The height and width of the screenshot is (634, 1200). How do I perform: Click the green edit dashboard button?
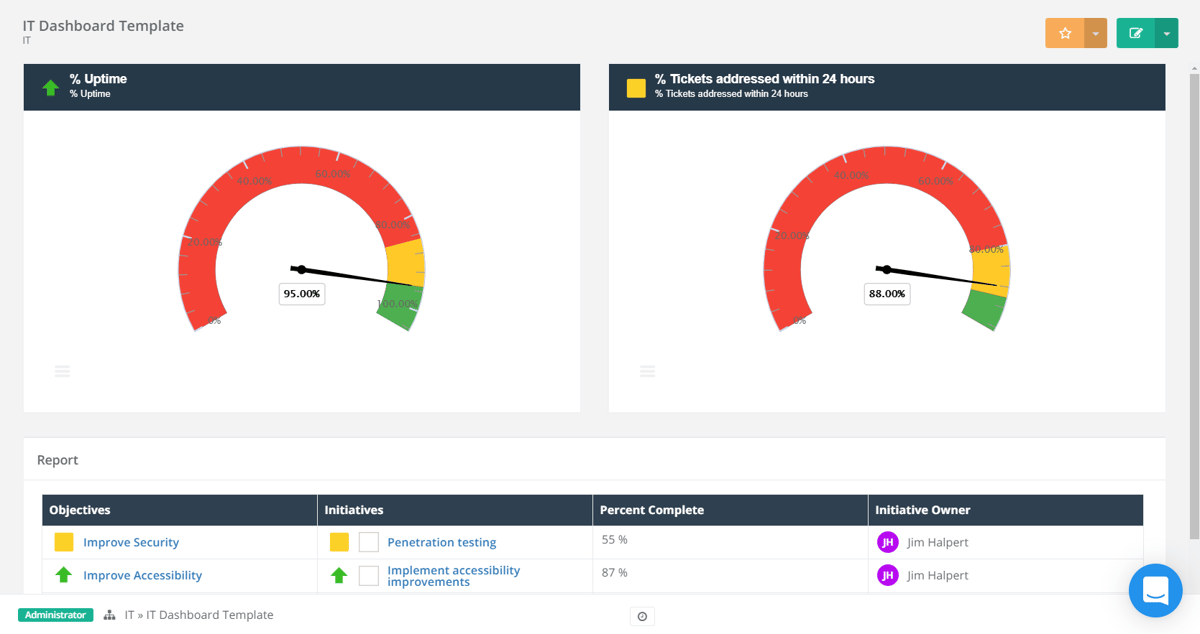pyautogui.click(x=1136, y=33)
